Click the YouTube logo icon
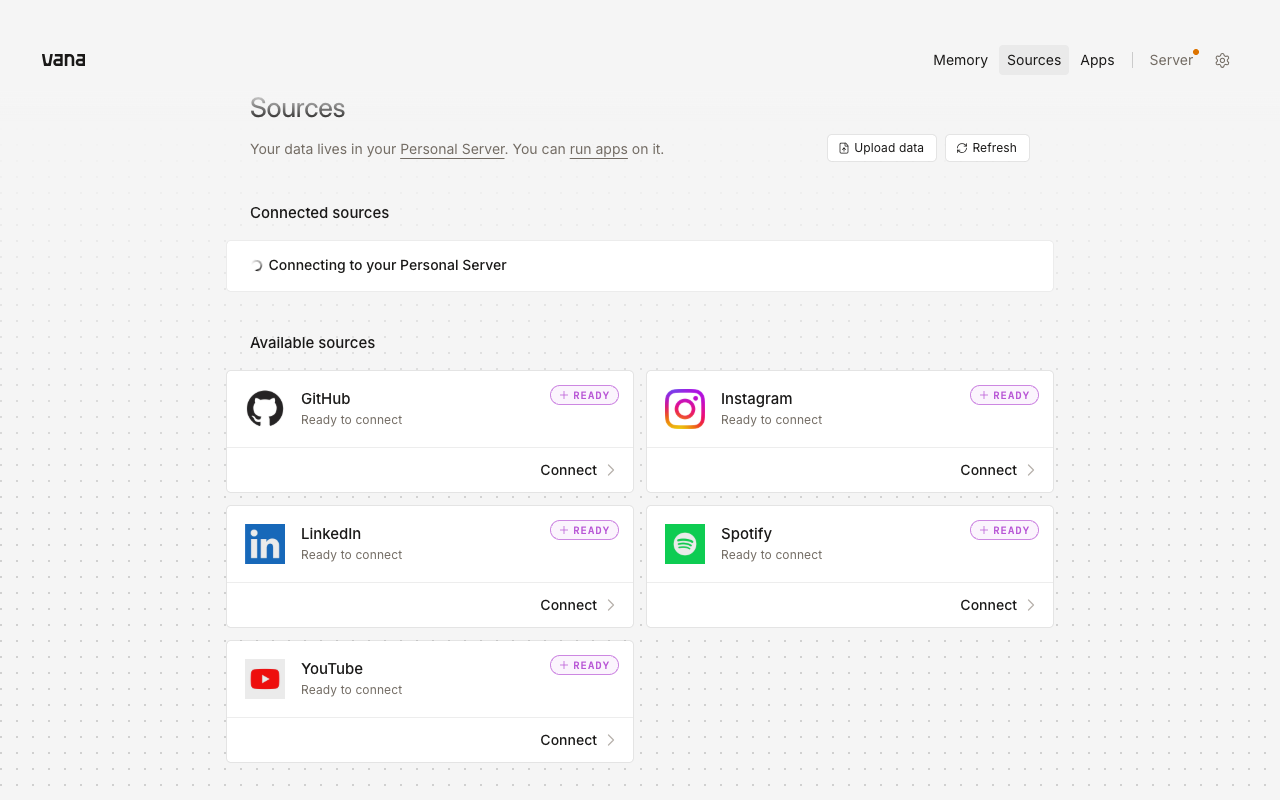1280x800 pixels. [x=265, y=679]
